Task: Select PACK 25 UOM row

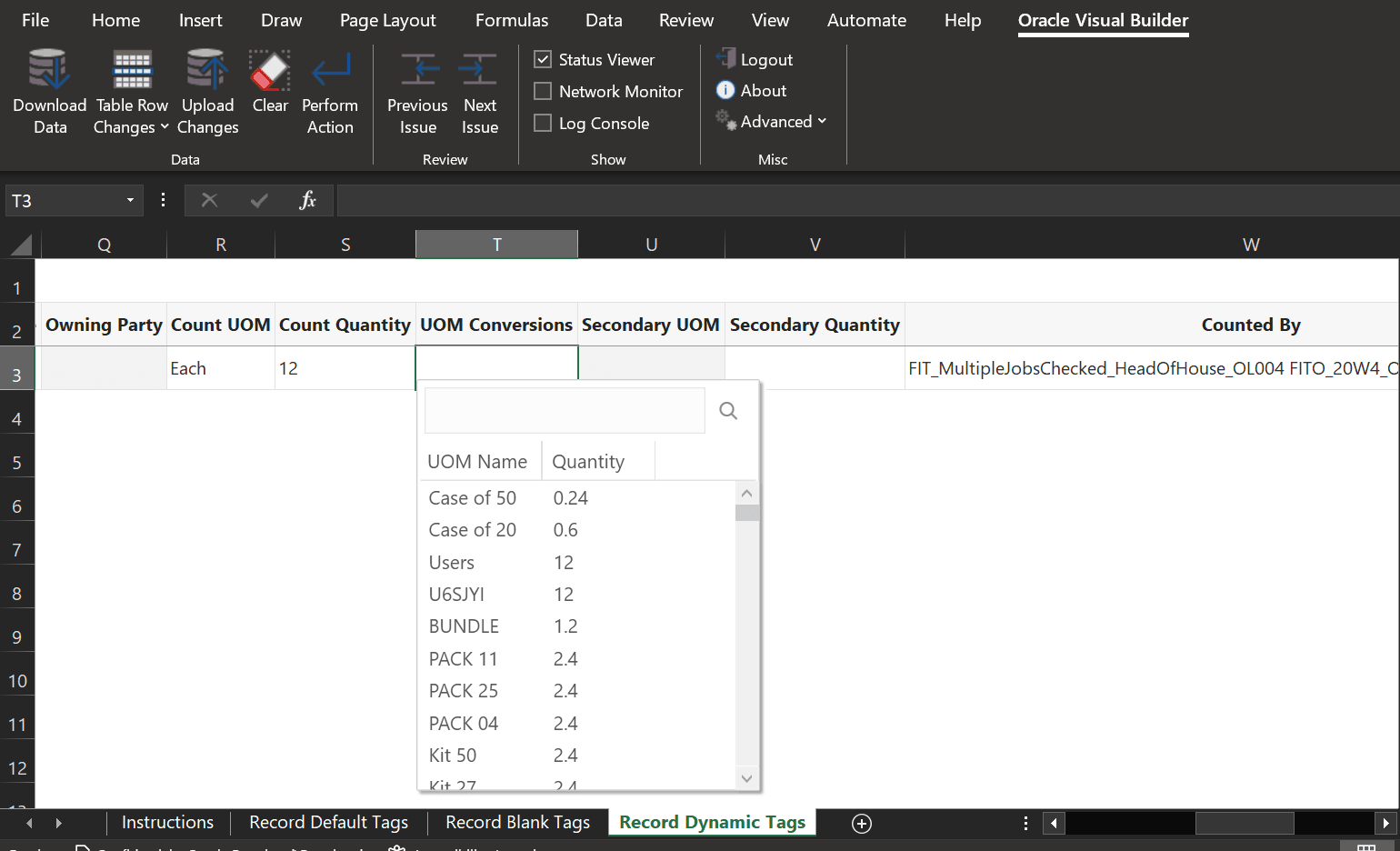Action: tap(576, 690)
